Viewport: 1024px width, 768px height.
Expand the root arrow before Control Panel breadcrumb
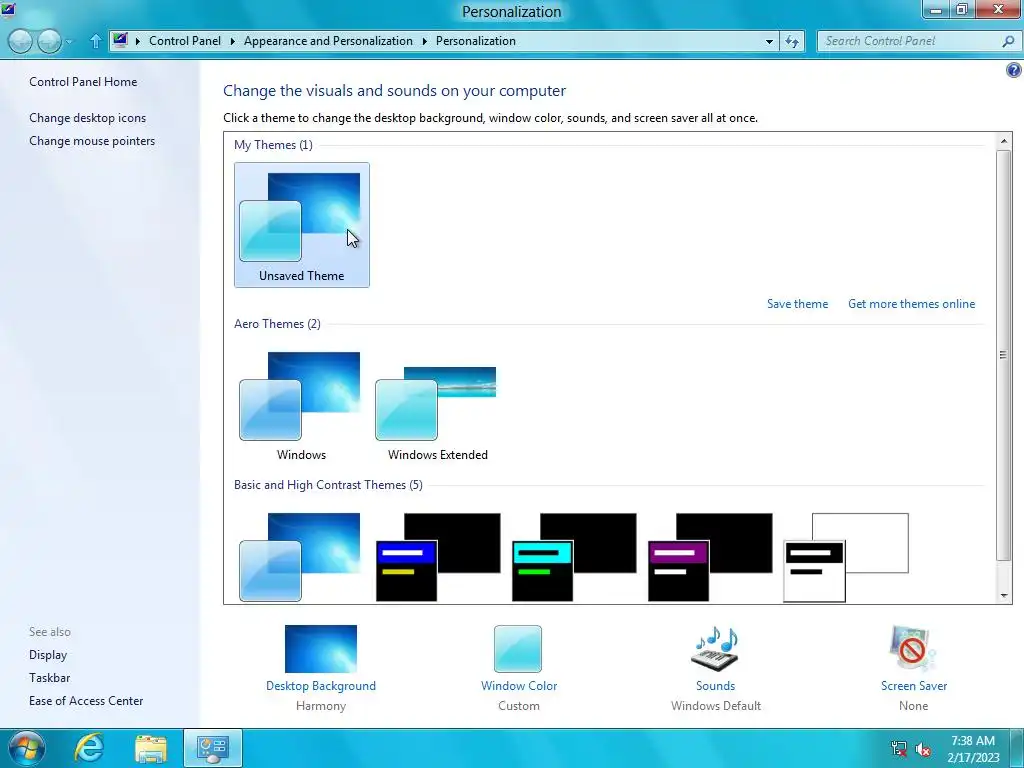tap(138, 41)
